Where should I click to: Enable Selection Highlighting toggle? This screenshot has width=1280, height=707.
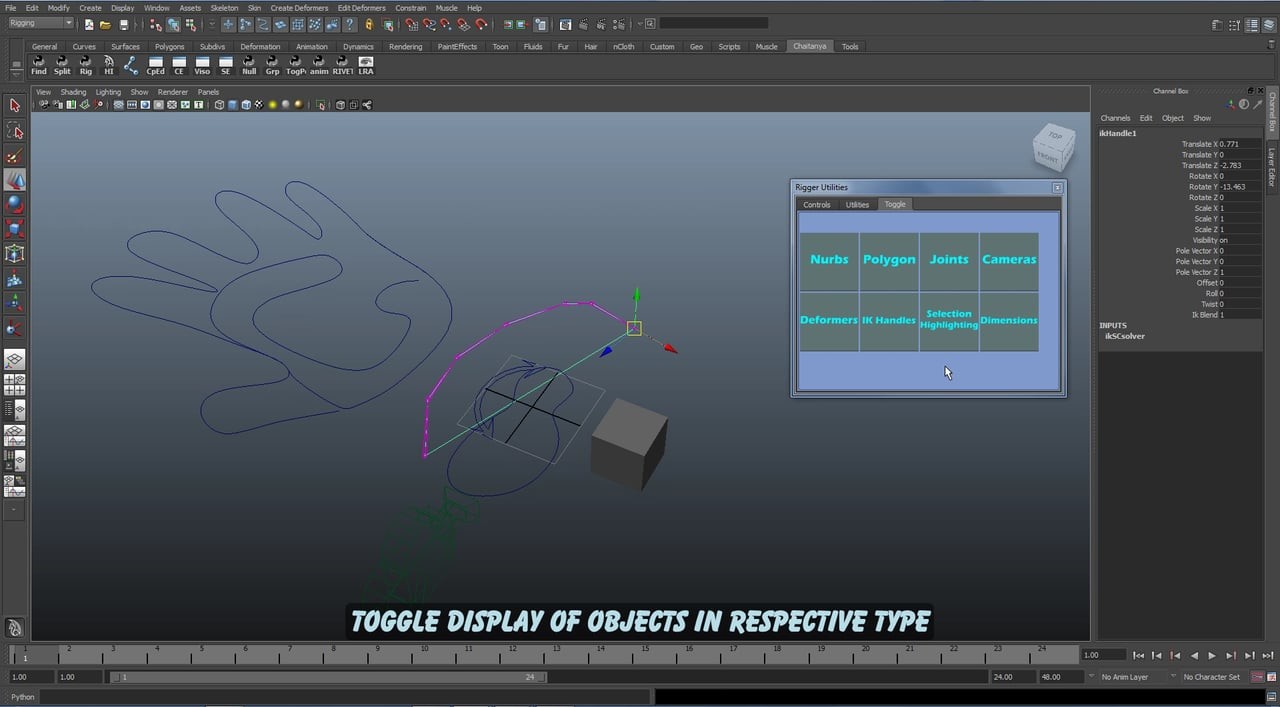point(948,320)
